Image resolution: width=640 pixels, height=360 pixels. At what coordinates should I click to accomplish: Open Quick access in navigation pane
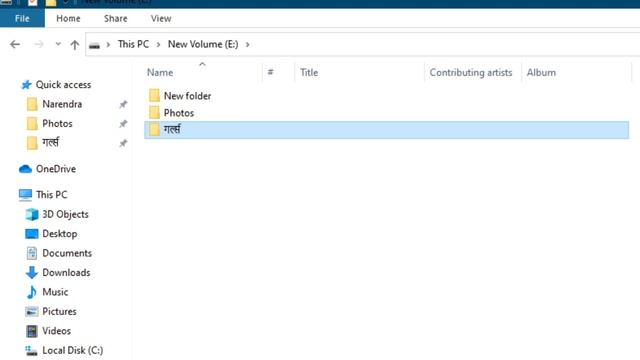point(63,84)
